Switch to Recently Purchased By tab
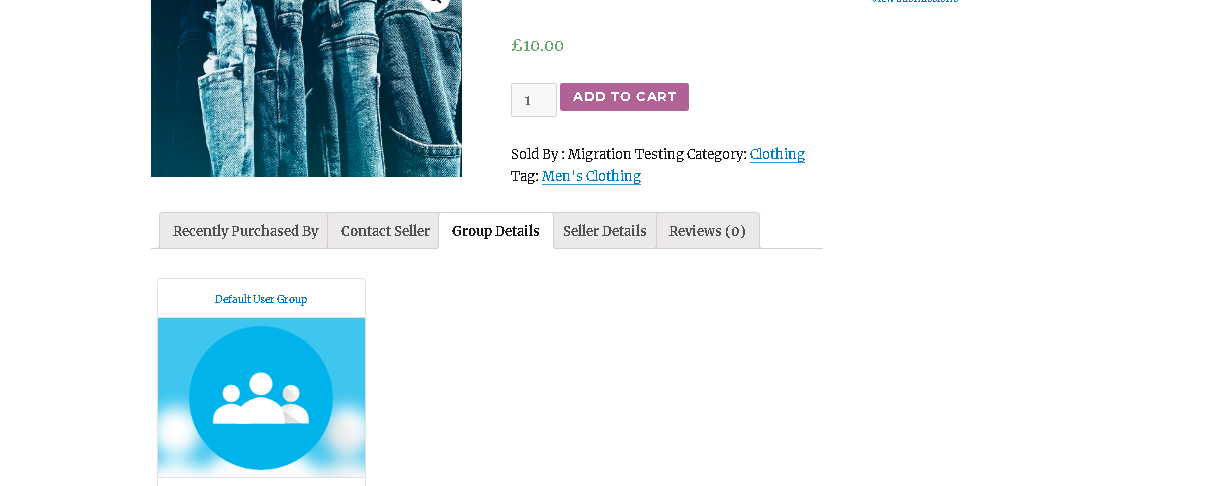This screenshot has width=1221, height=486. 245,231
